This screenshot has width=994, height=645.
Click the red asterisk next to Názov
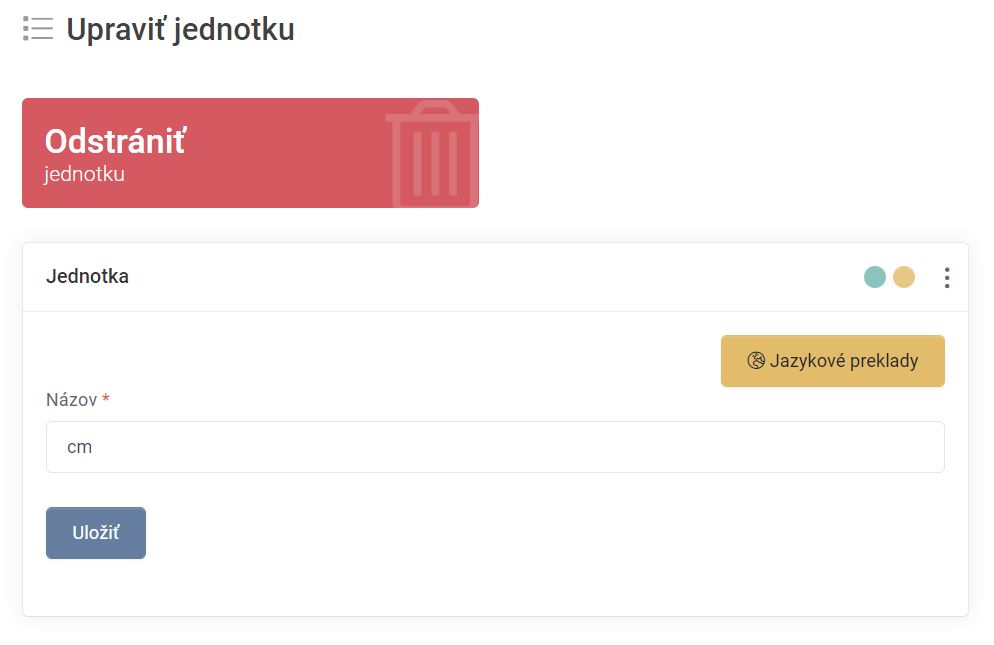point(105,400)
